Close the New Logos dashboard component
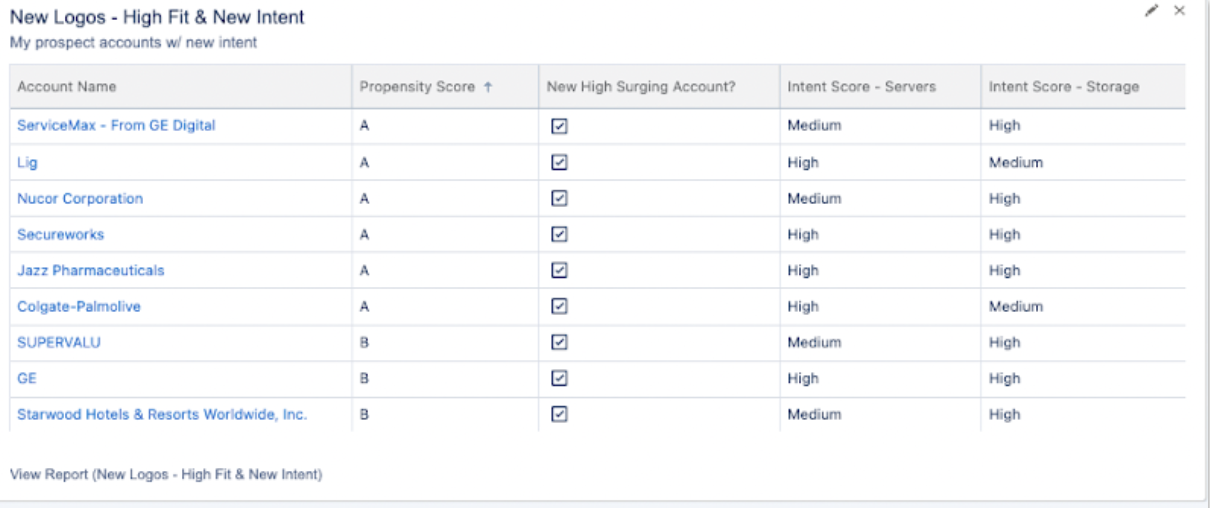This screenshot has width=1210, height=508. tap(1179, 10)
